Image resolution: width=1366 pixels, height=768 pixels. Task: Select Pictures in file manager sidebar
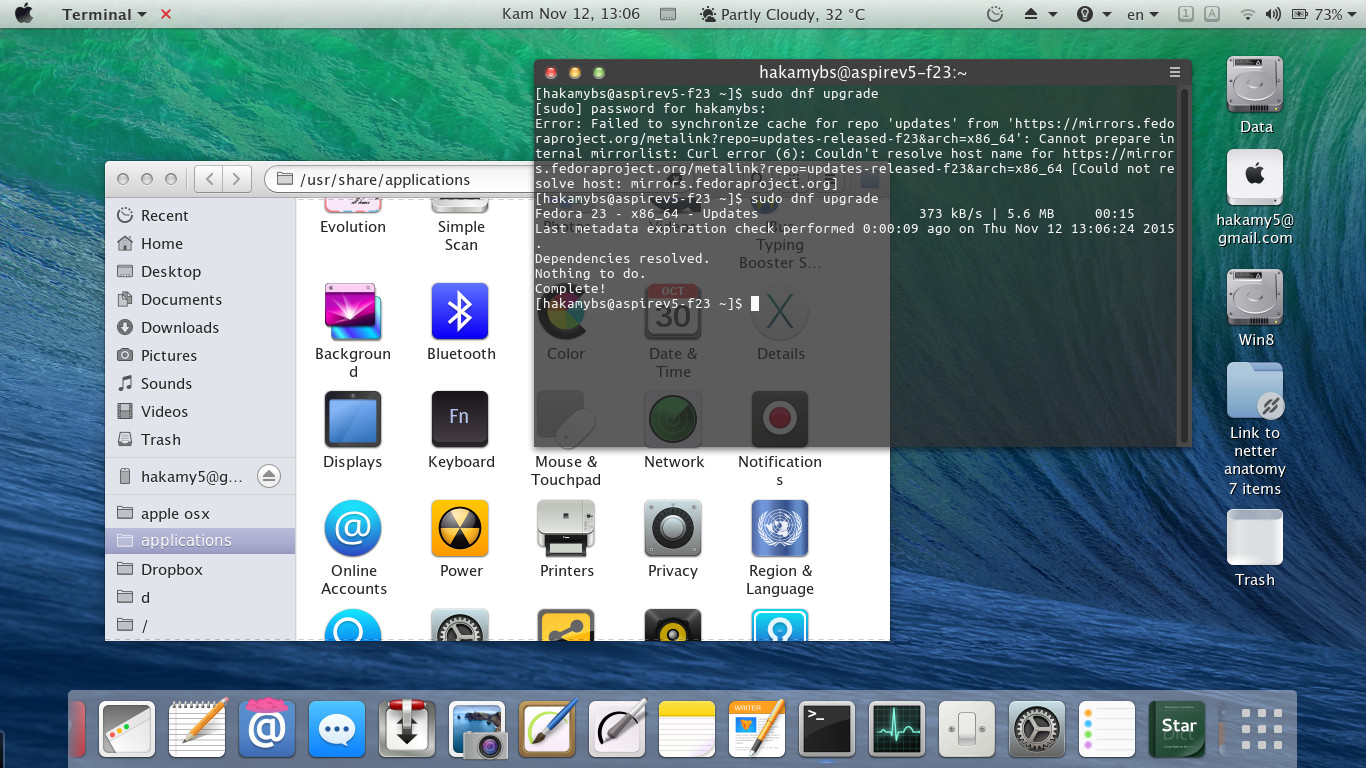[x=200, y=355]
